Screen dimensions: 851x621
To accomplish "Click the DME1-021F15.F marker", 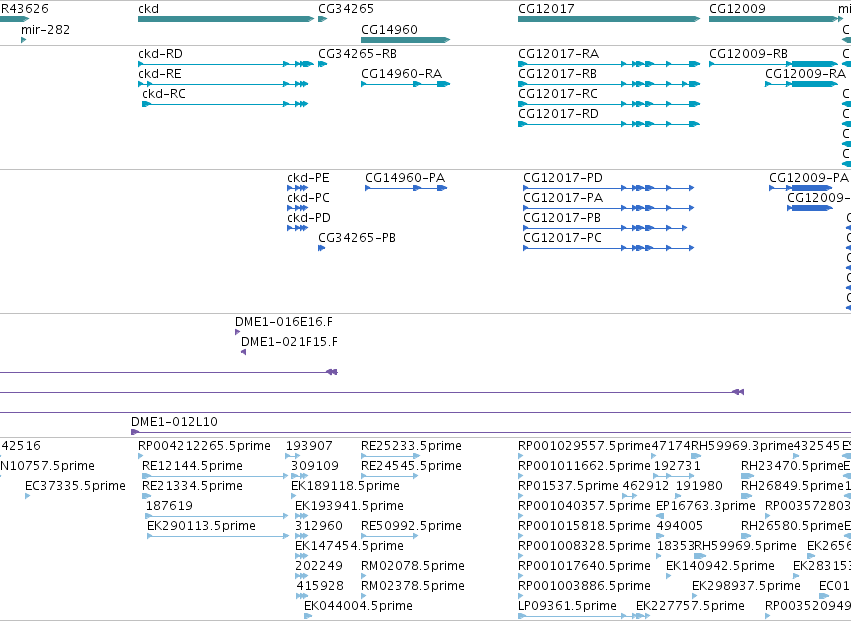I will point(243,352).
